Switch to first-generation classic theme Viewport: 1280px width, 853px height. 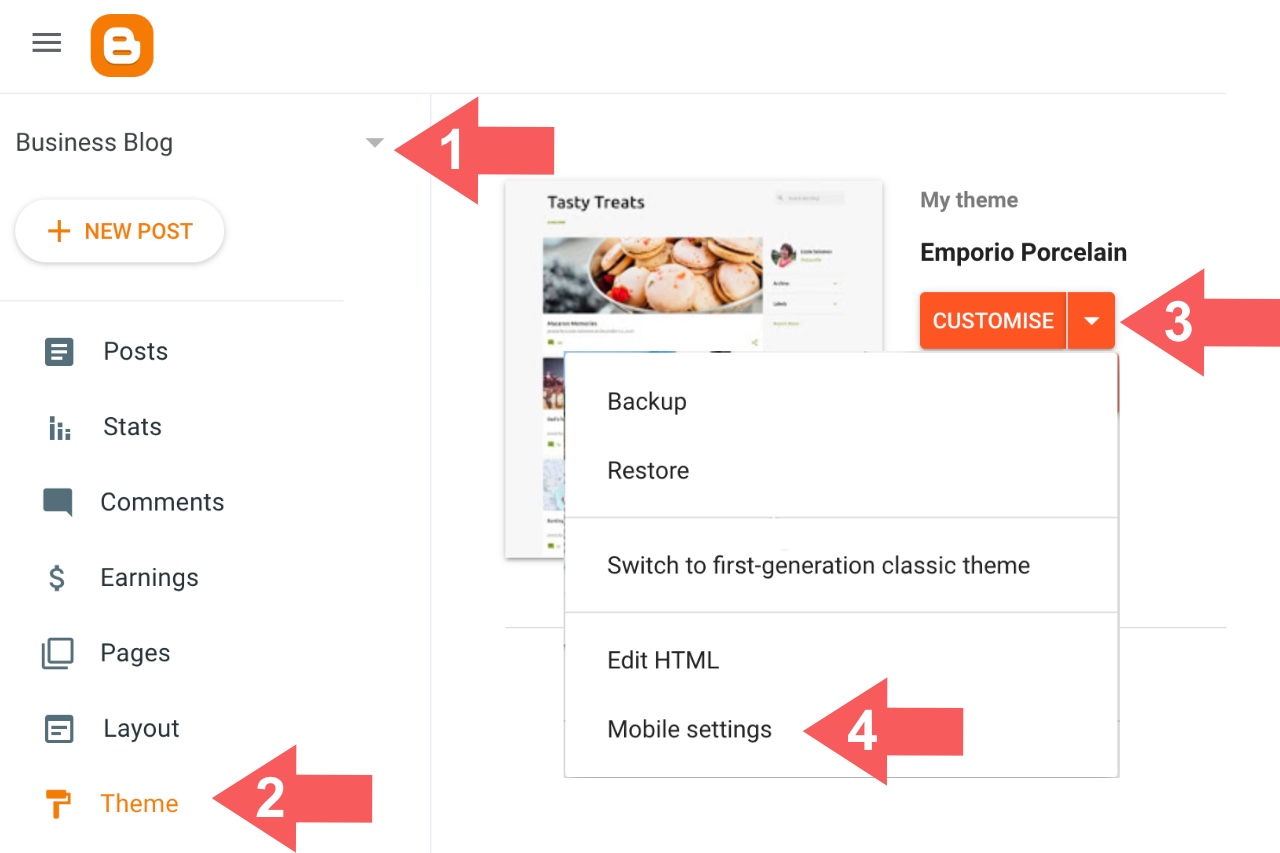point(818,566)
